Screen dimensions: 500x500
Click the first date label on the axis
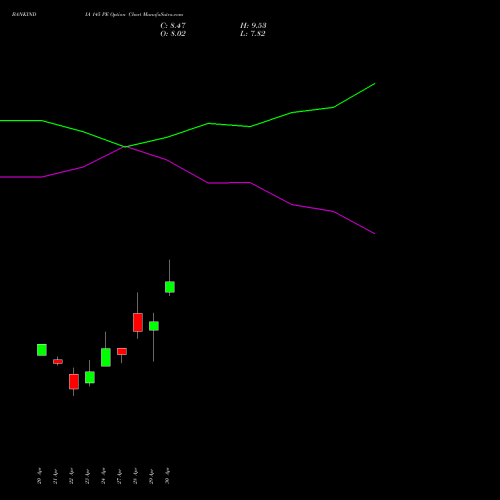coord(40,476)
